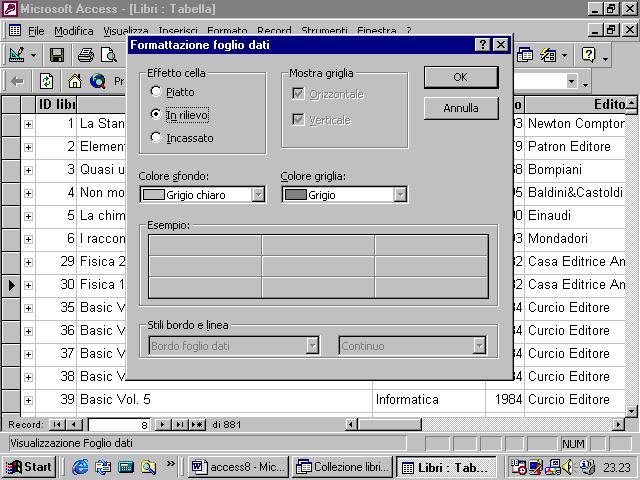Select the Incassato cell effect option
This screenshot has height=480, width=640.
[x=156, y=137]
